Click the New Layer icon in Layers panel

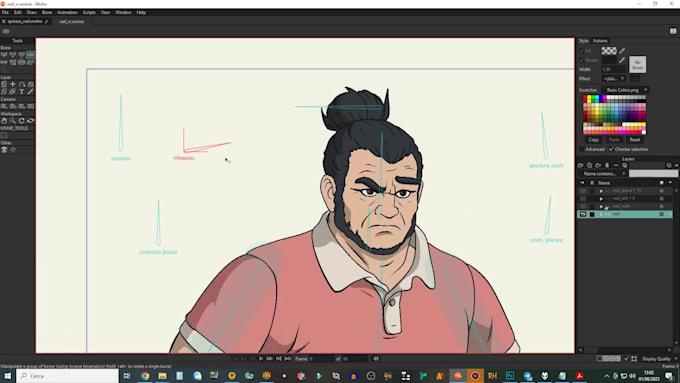tap(581, 165)
